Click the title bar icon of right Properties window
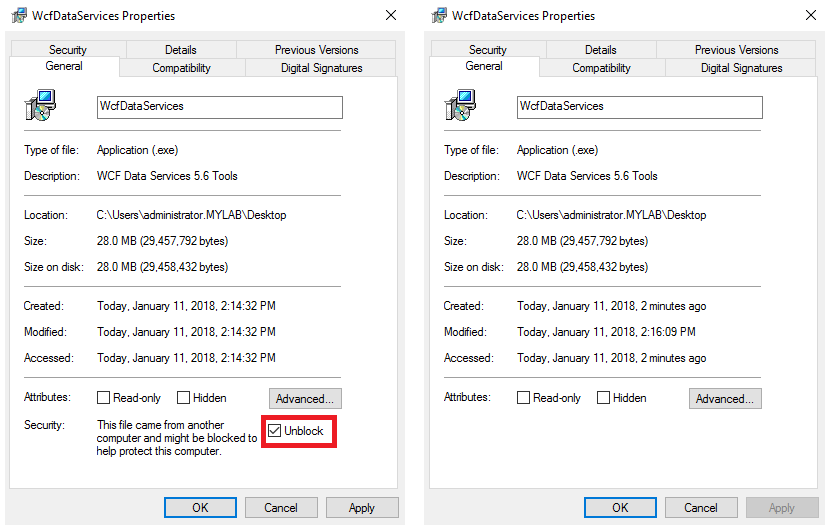This screenshot has height=525, width=828. (x=439, y=15)
